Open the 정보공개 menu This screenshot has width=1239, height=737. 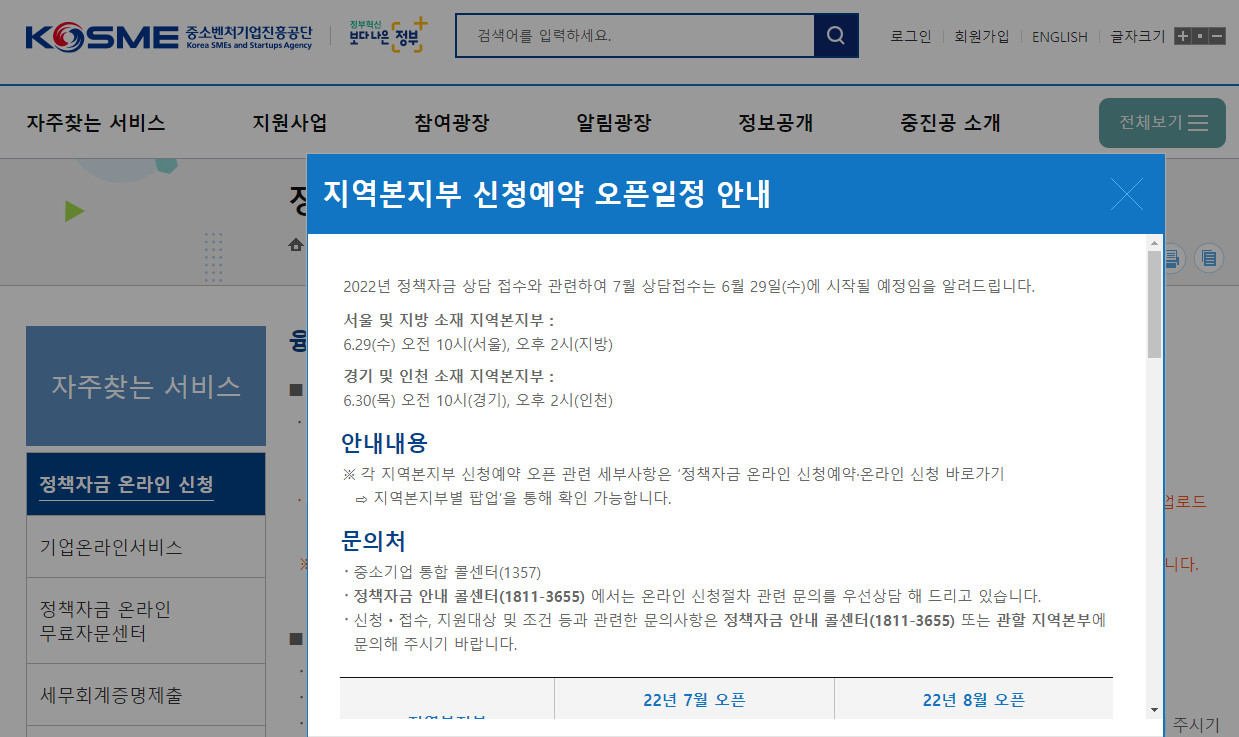point(775,123)
